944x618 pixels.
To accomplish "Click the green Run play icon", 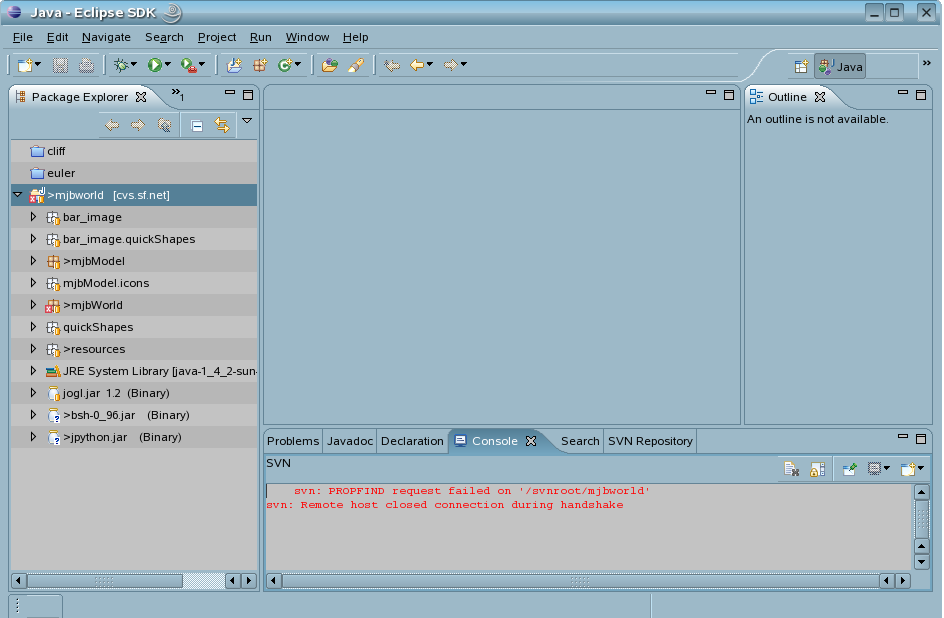I will [x=155, y=65].
